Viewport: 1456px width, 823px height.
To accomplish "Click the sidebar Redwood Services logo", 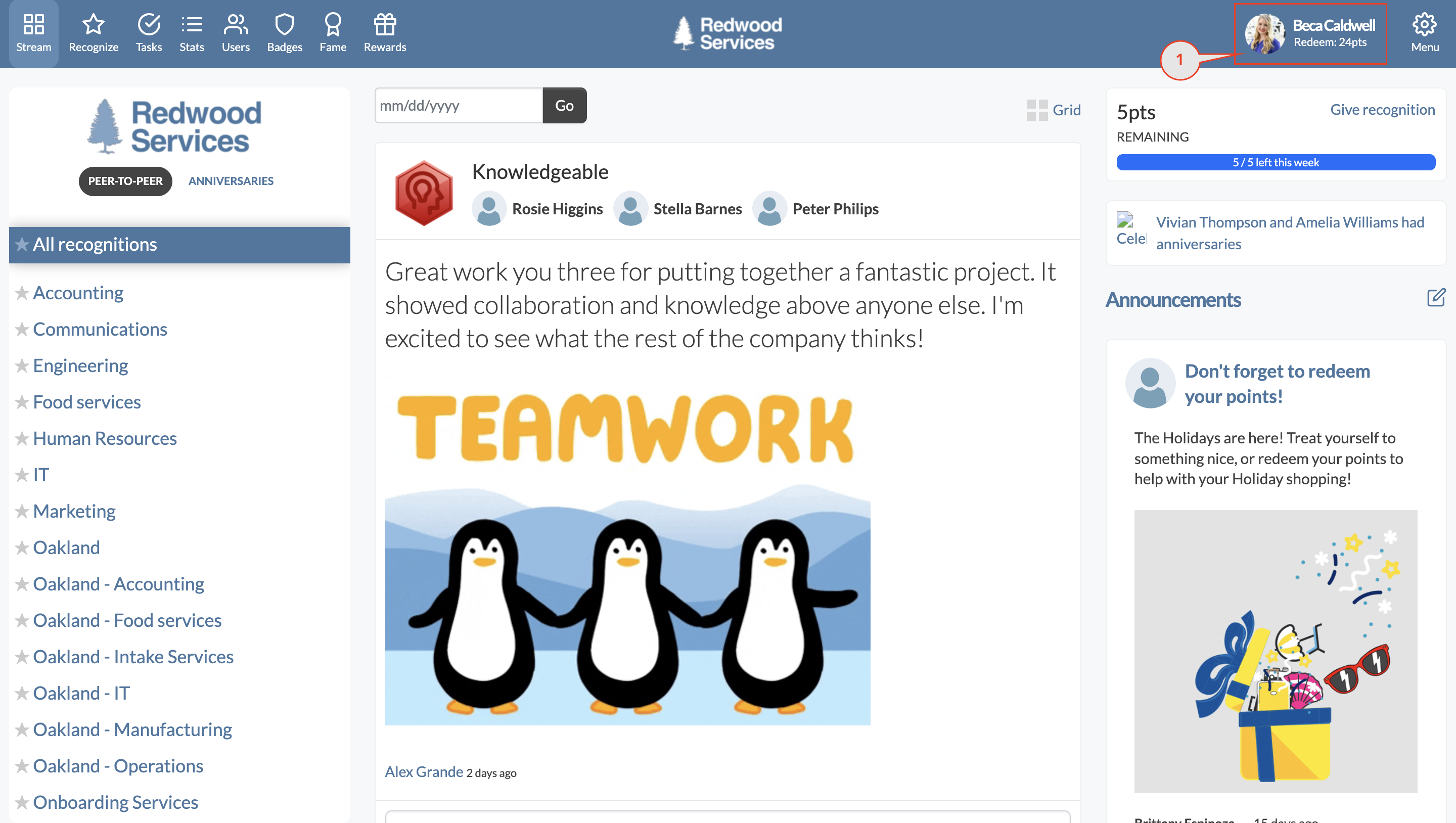I will (x=174, y=126).
